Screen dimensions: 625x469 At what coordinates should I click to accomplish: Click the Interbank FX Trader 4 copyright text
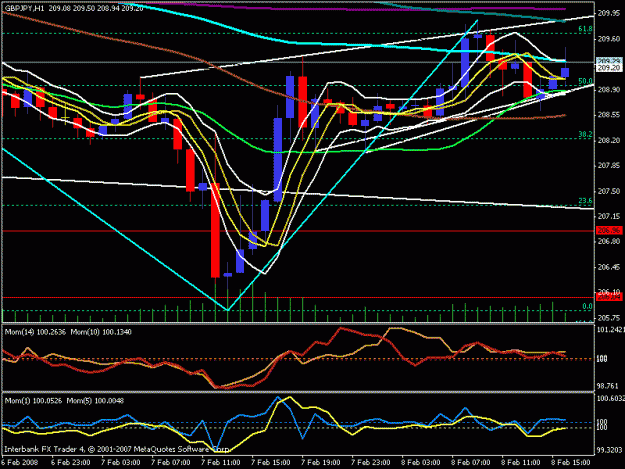tap(116, 449)
